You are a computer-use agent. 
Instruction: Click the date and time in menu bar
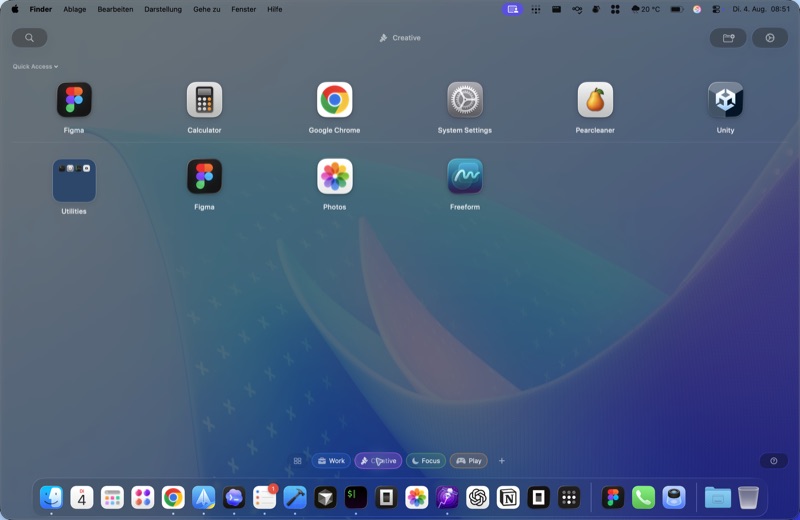point(761,9)
